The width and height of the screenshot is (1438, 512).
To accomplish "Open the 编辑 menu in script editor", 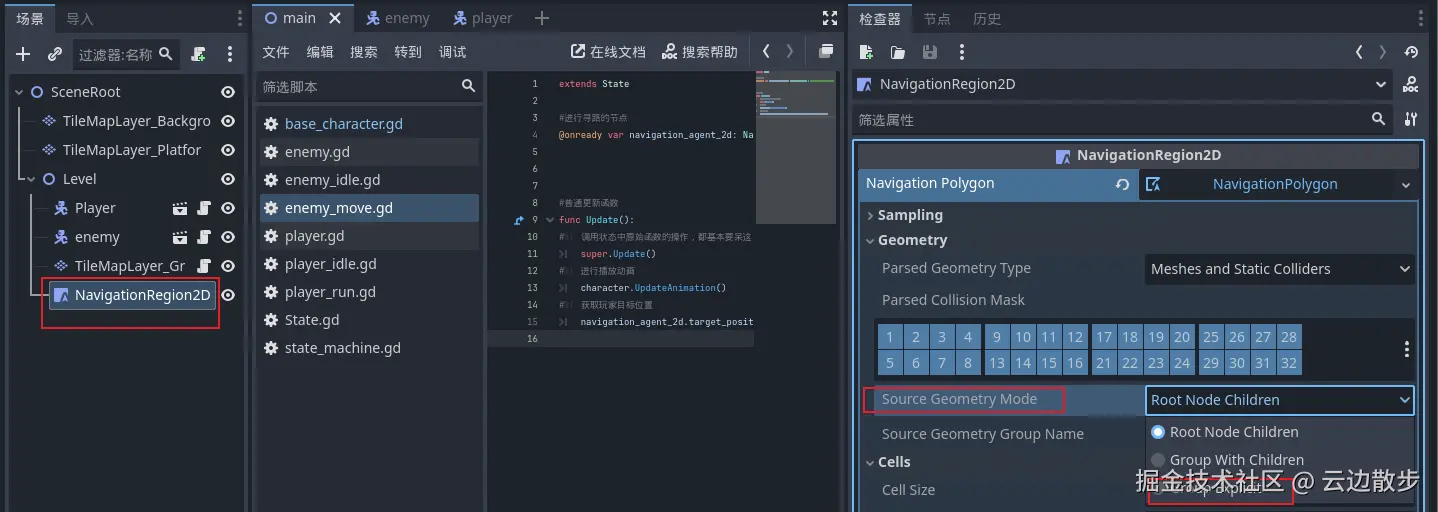I will click(320, 52).
